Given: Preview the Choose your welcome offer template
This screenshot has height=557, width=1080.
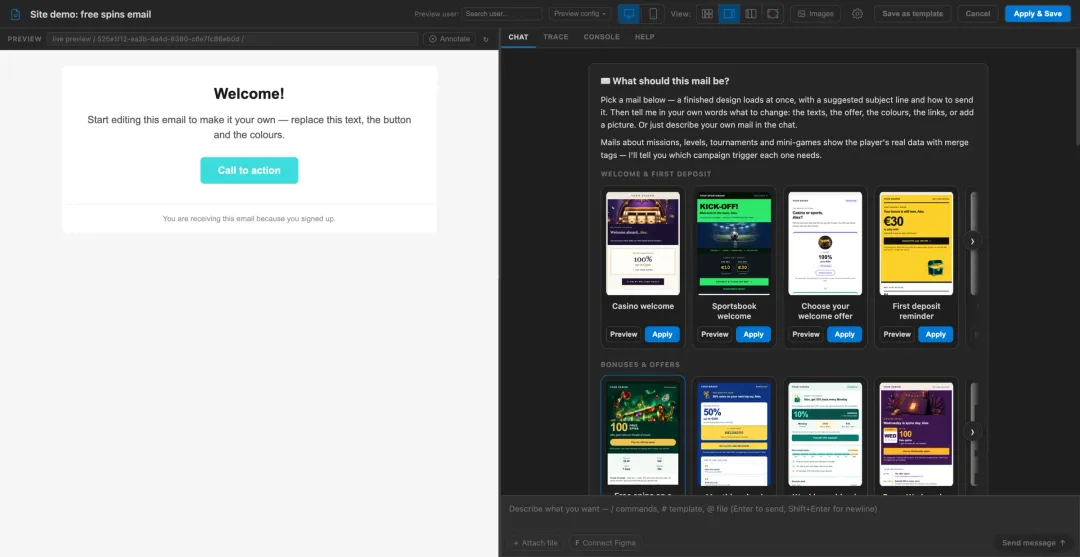Looking at the screenshot, I should point(806,334).
